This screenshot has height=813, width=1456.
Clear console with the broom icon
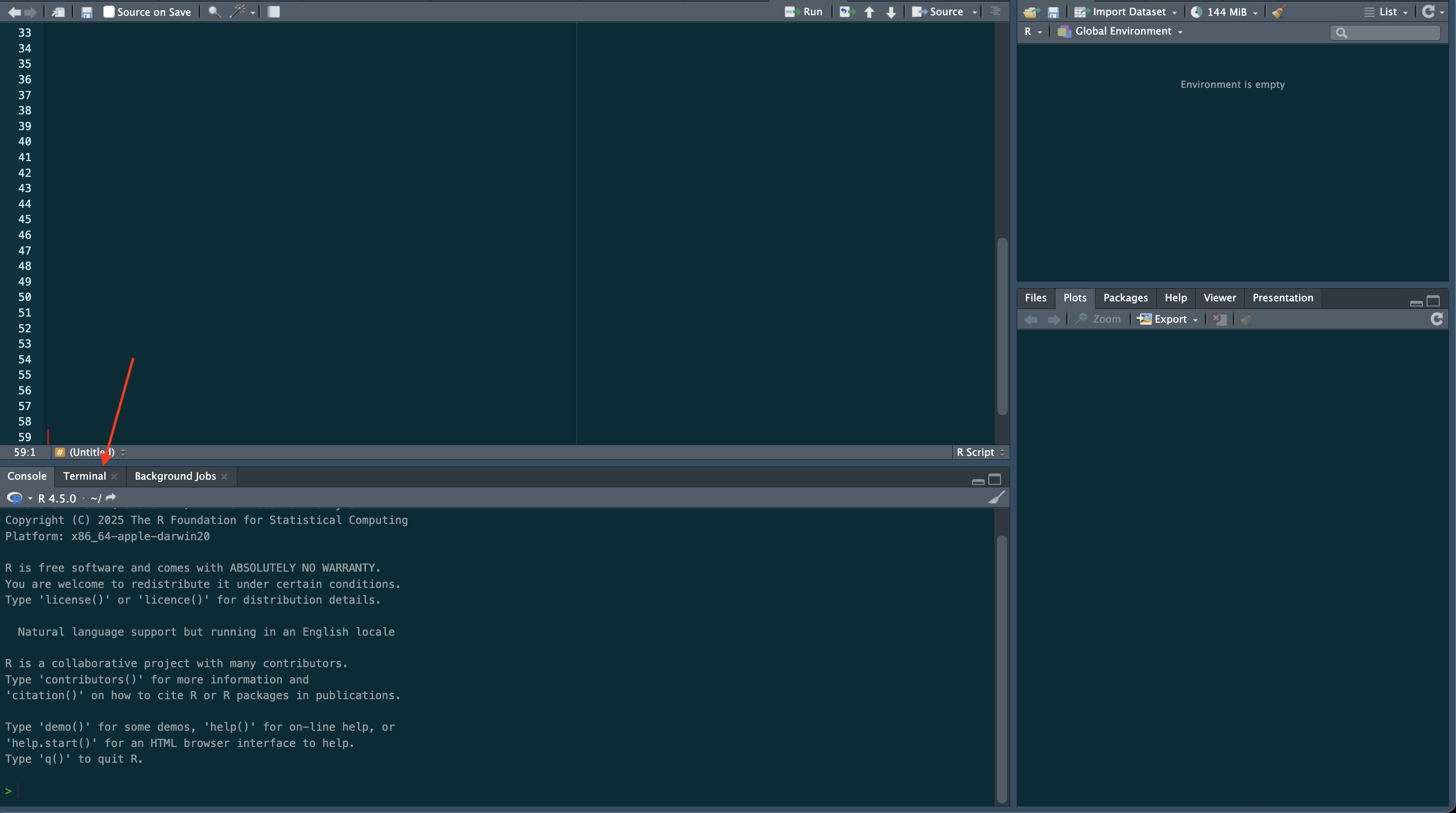[996, 498]
